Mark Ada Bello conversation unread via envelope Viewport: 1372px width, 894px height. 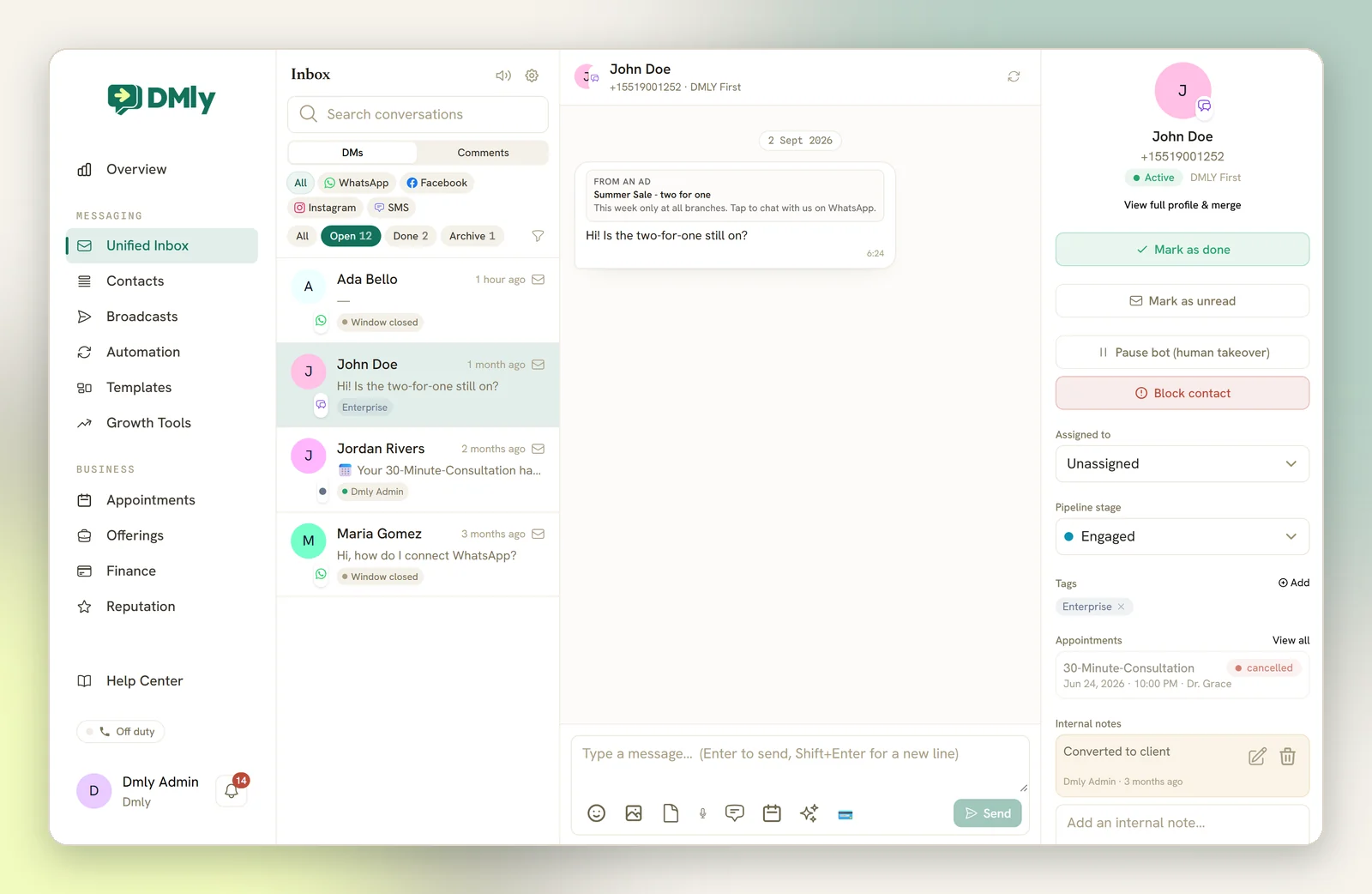(x=539, y=280)
